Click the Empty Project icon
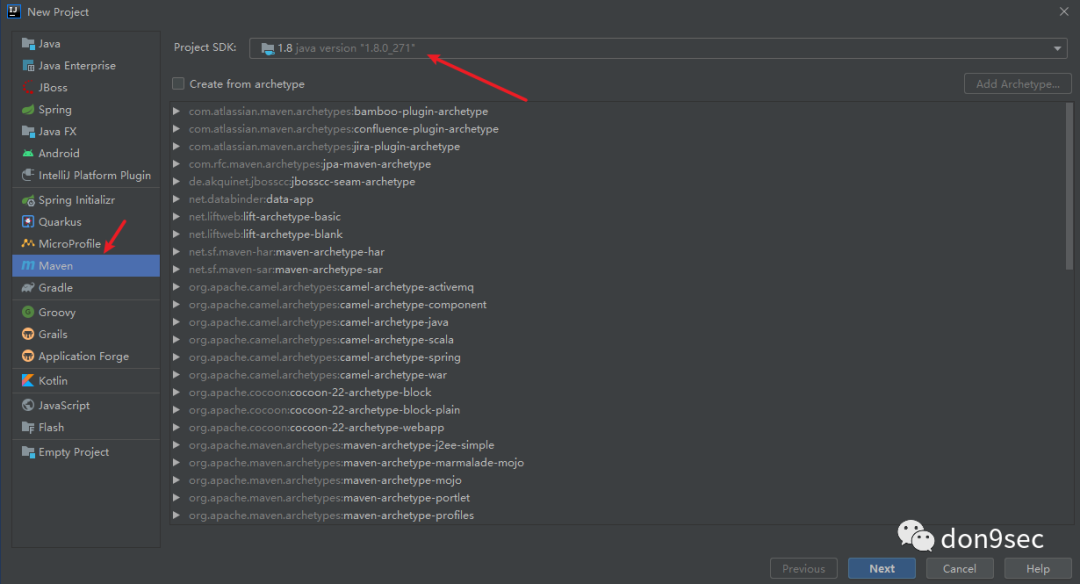The image size is (1080, 584). tap(28, 452)
